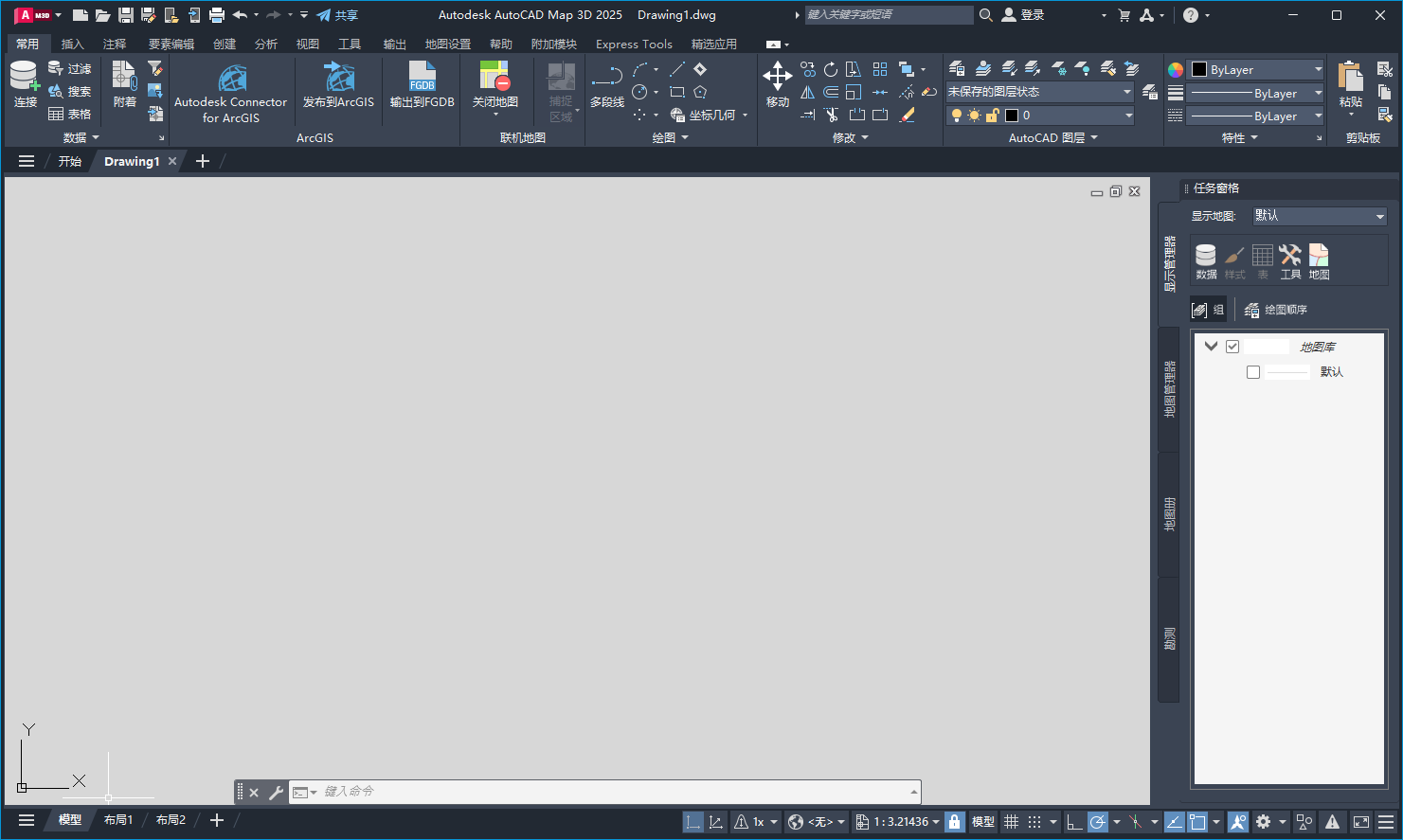Click 输出到FGDB export icon

pos(423,85)
